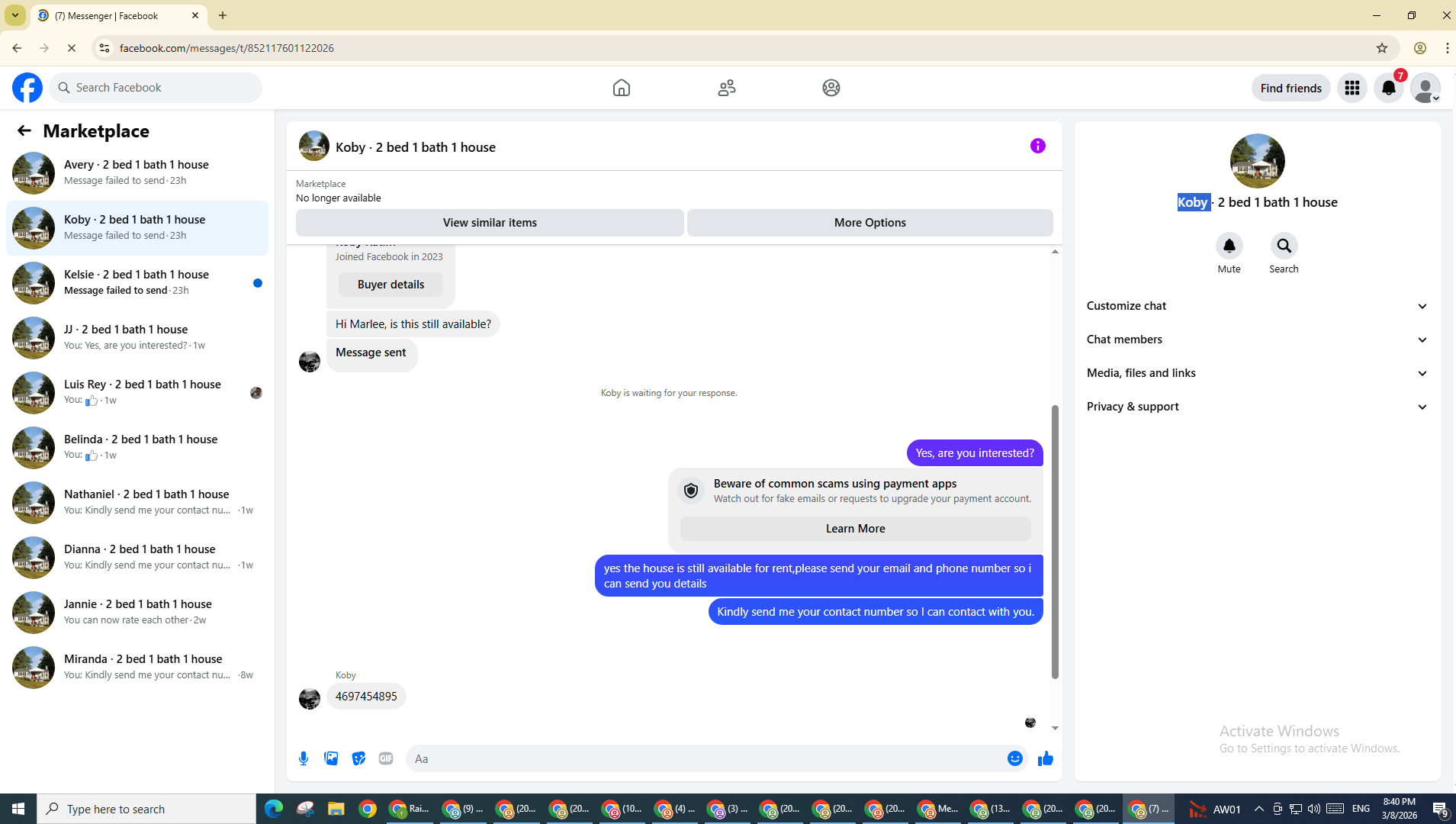Open Microsoft Edge from taskbar
The image size is (1456, 824).
274,809
